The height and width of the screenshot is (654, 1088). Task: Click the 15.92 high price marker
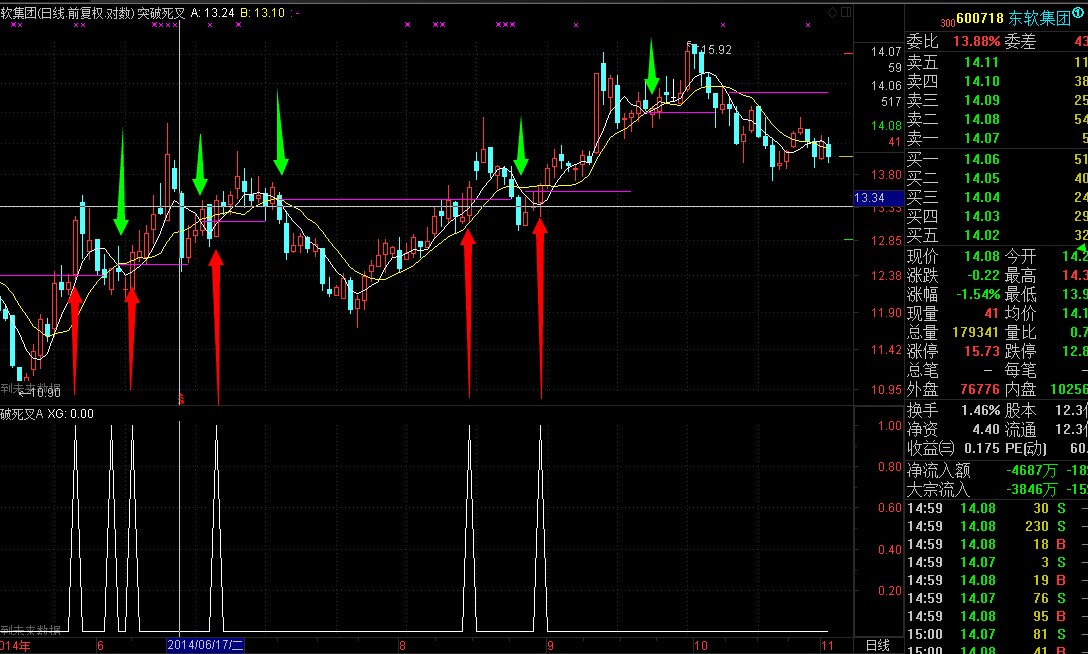pyautogui.click(x=713, y=49)
